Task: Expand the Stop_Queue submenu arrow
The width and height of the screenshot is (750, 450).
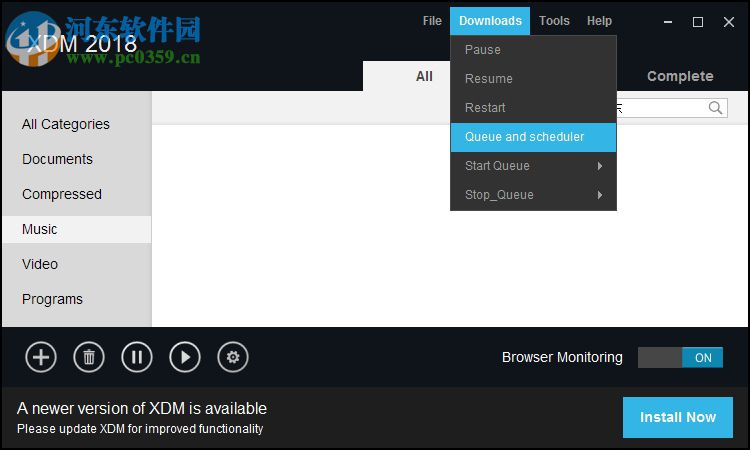Action: 600,195
